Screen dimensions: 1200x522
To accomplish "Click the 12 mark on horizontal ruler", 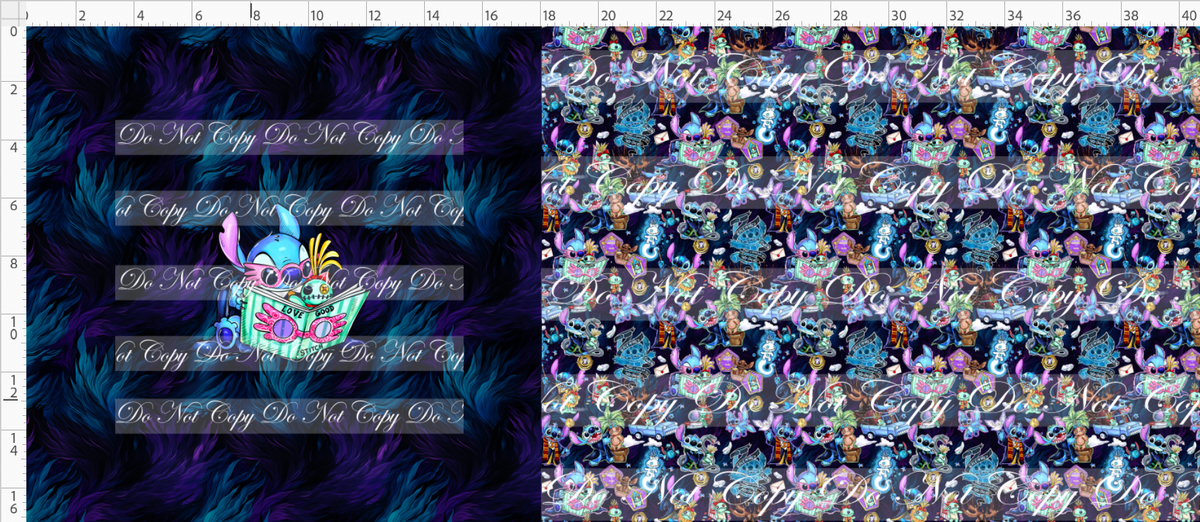I will click(x=374, y=17).
